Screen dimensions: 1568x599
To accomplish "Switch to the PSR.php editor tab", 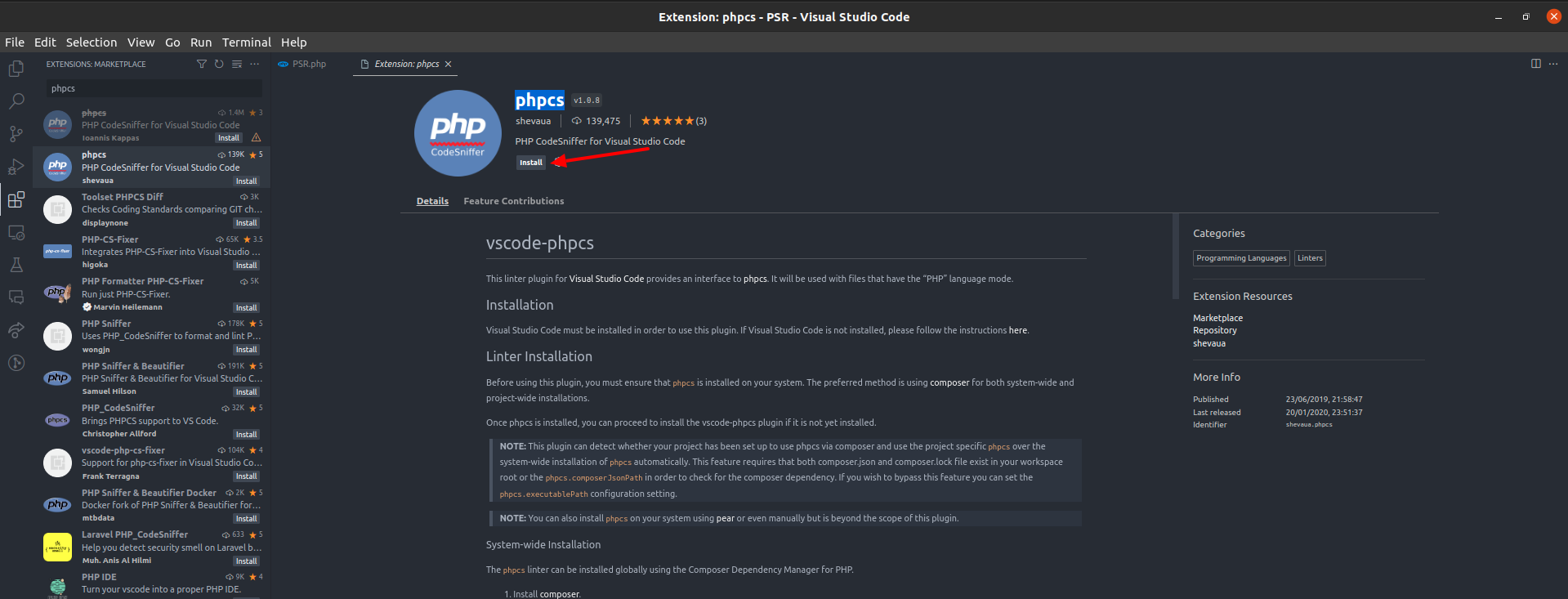I will (x=309, y=64).
